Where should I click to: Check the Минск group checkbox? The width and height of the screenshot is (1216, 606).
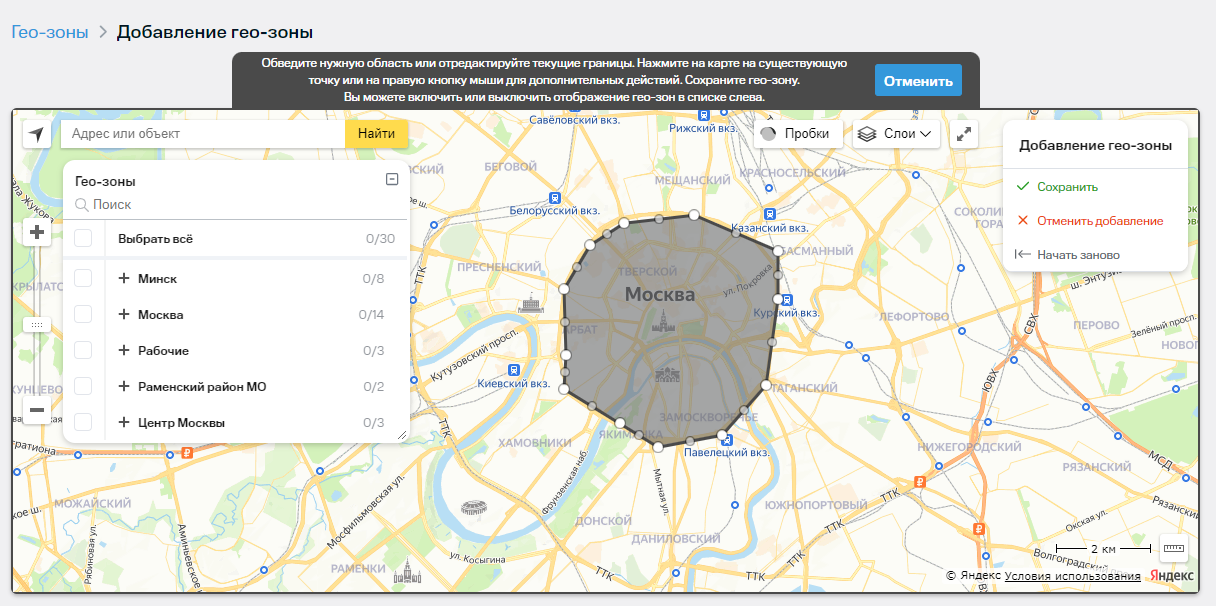pos(83,278)
